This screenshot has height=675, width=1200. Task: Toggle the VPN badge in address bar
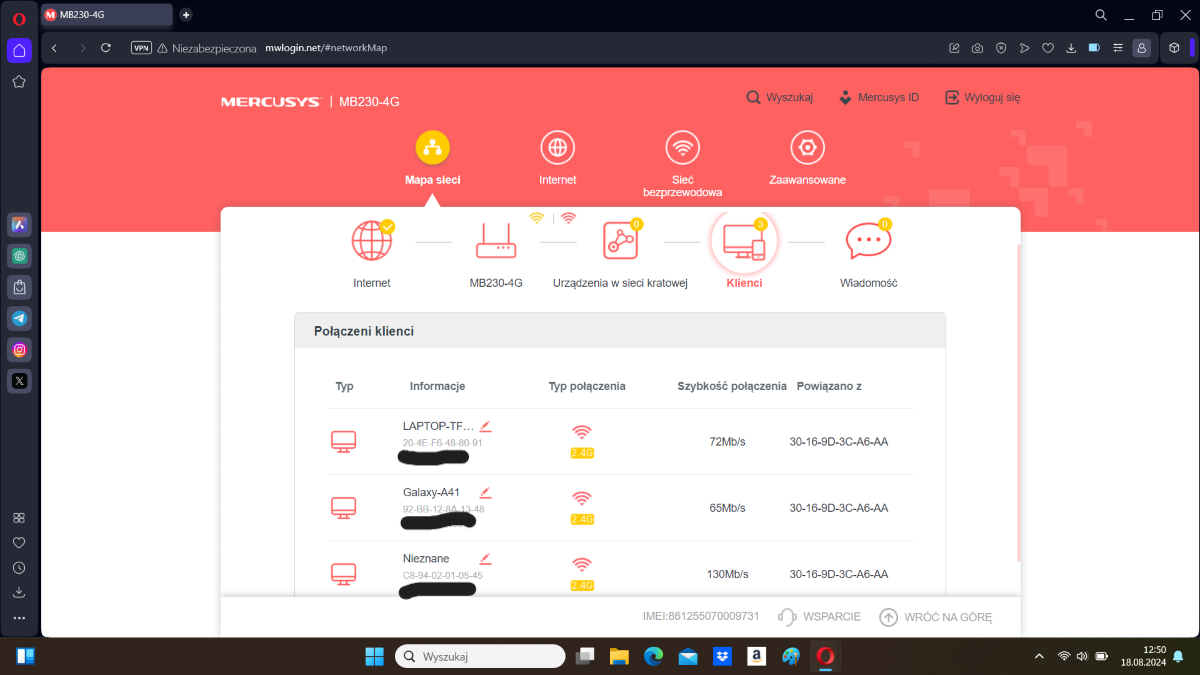[x=142, y=48]
